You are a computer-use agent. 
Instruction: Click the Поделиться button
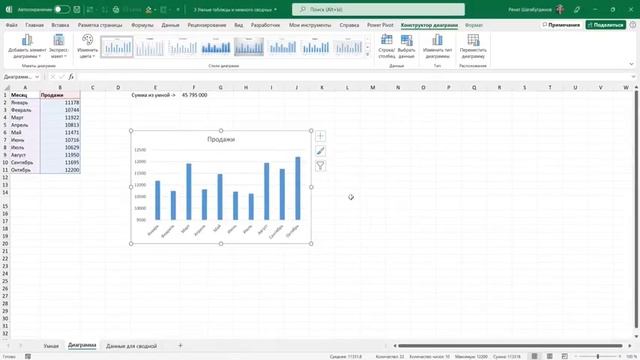click(606, 25)
